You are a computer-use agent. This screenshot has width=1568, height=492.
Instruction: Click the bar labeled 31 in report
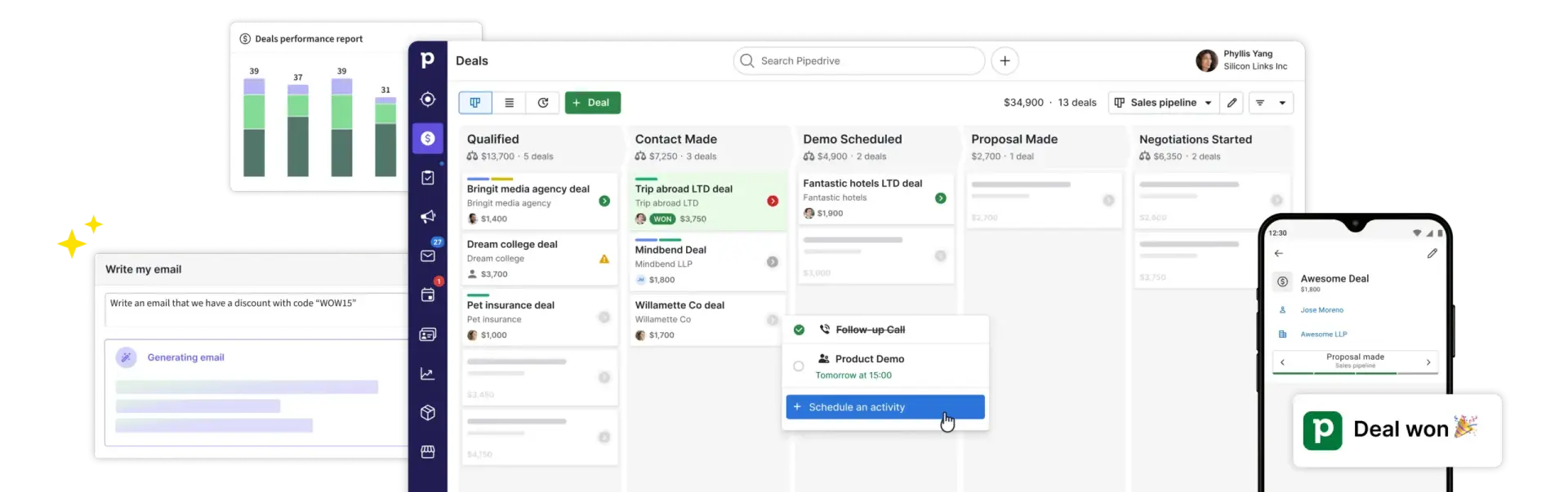coord(385,137)
